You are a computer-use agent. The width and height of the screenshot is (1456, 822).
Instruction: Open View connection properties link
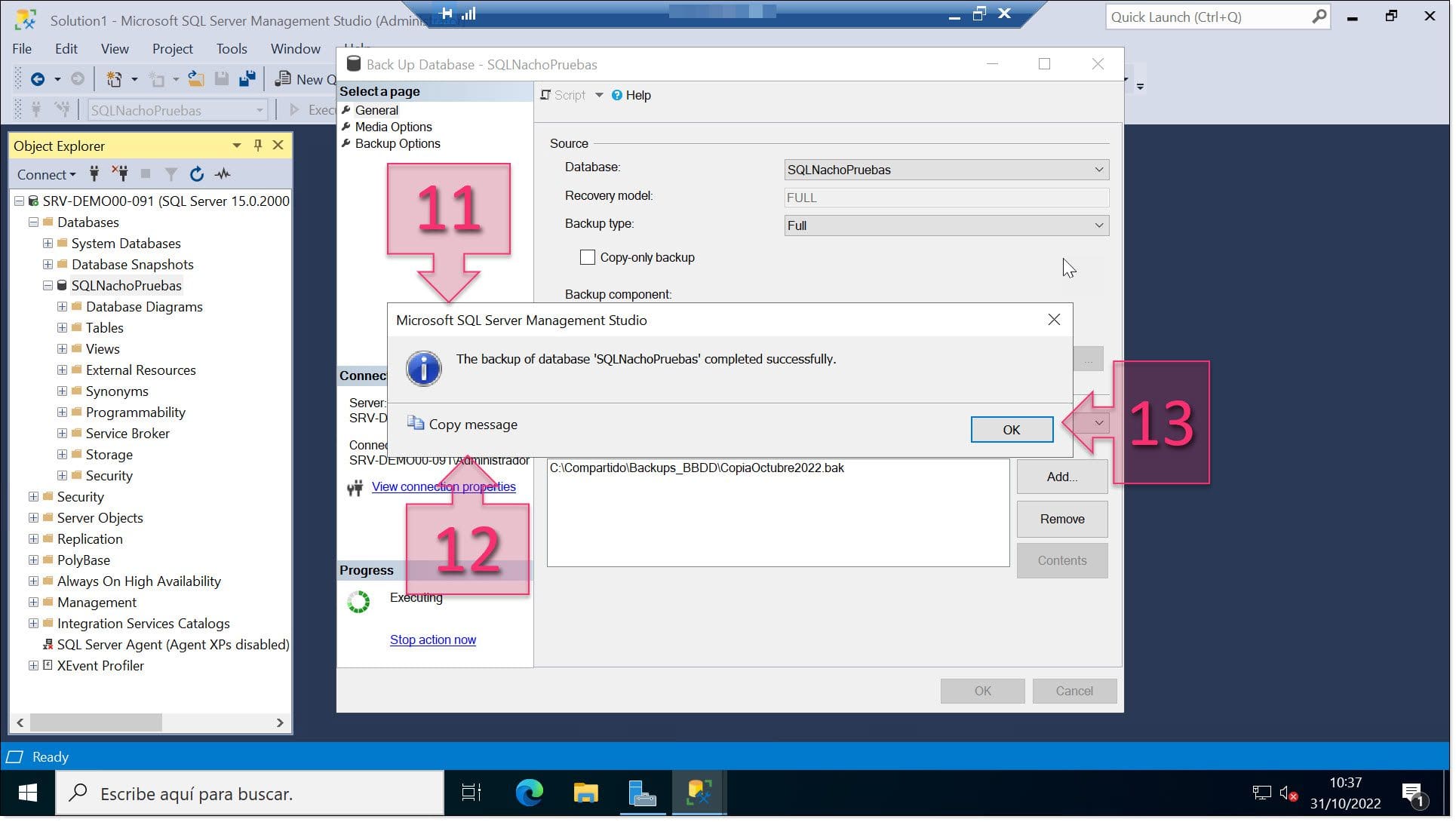click(x=445, y=488)
